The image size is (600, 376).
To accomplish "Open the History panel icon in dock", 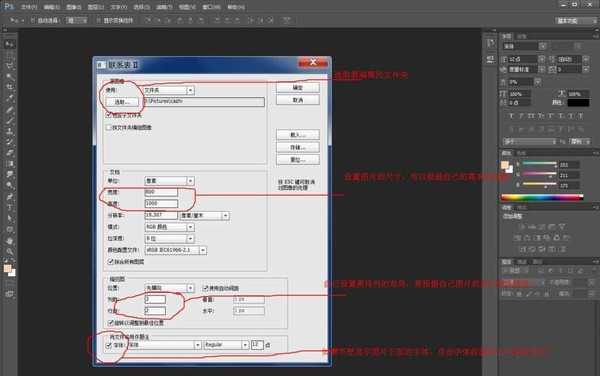I will click(x=491, y=44).
